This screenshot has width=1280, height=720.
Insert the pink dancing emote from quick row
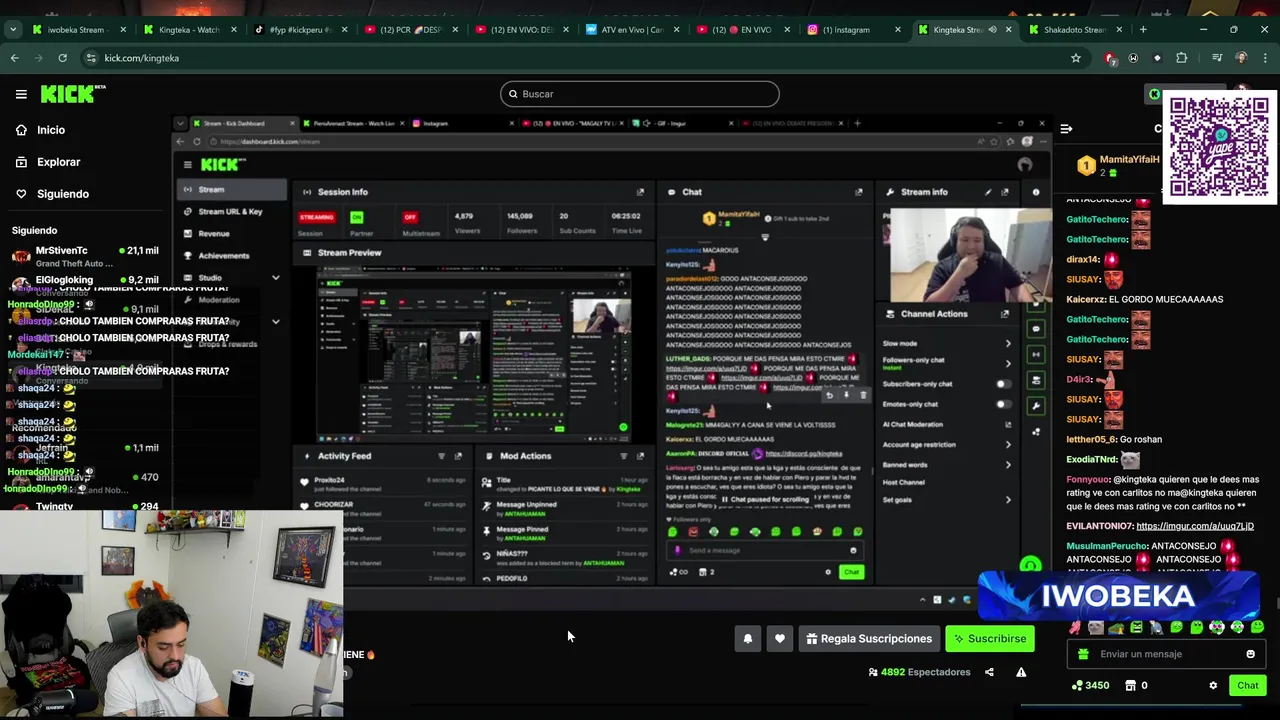(x=1075, y=627)
